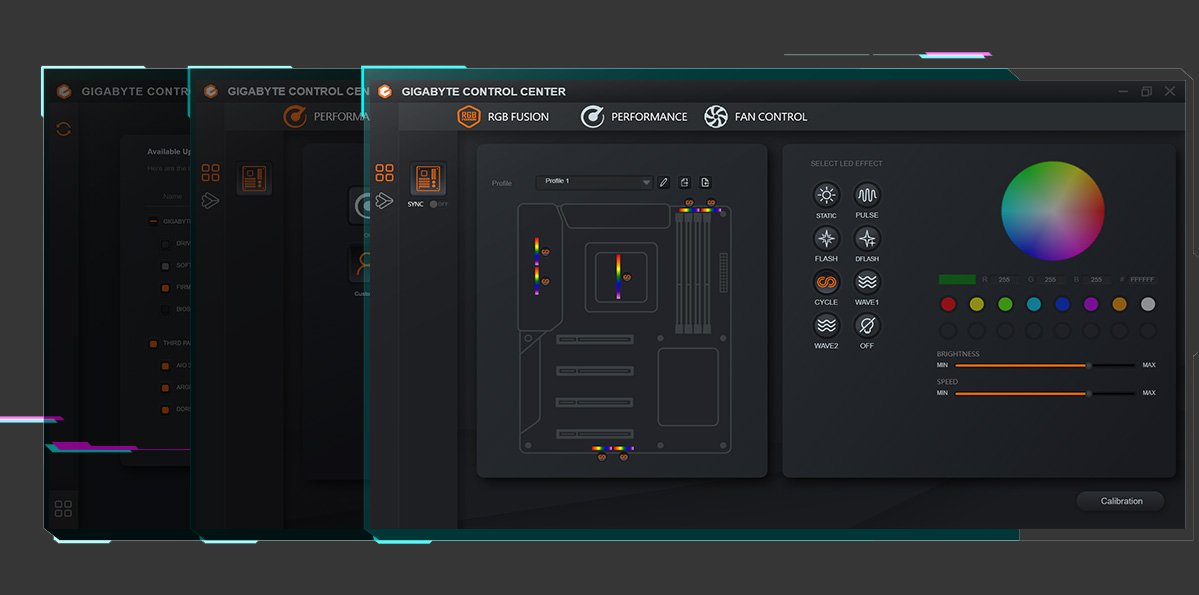Viewport: 1199px width, 595px height.
Task: Check SOFT item in leftmost window
Action: (x=165, y=266)
